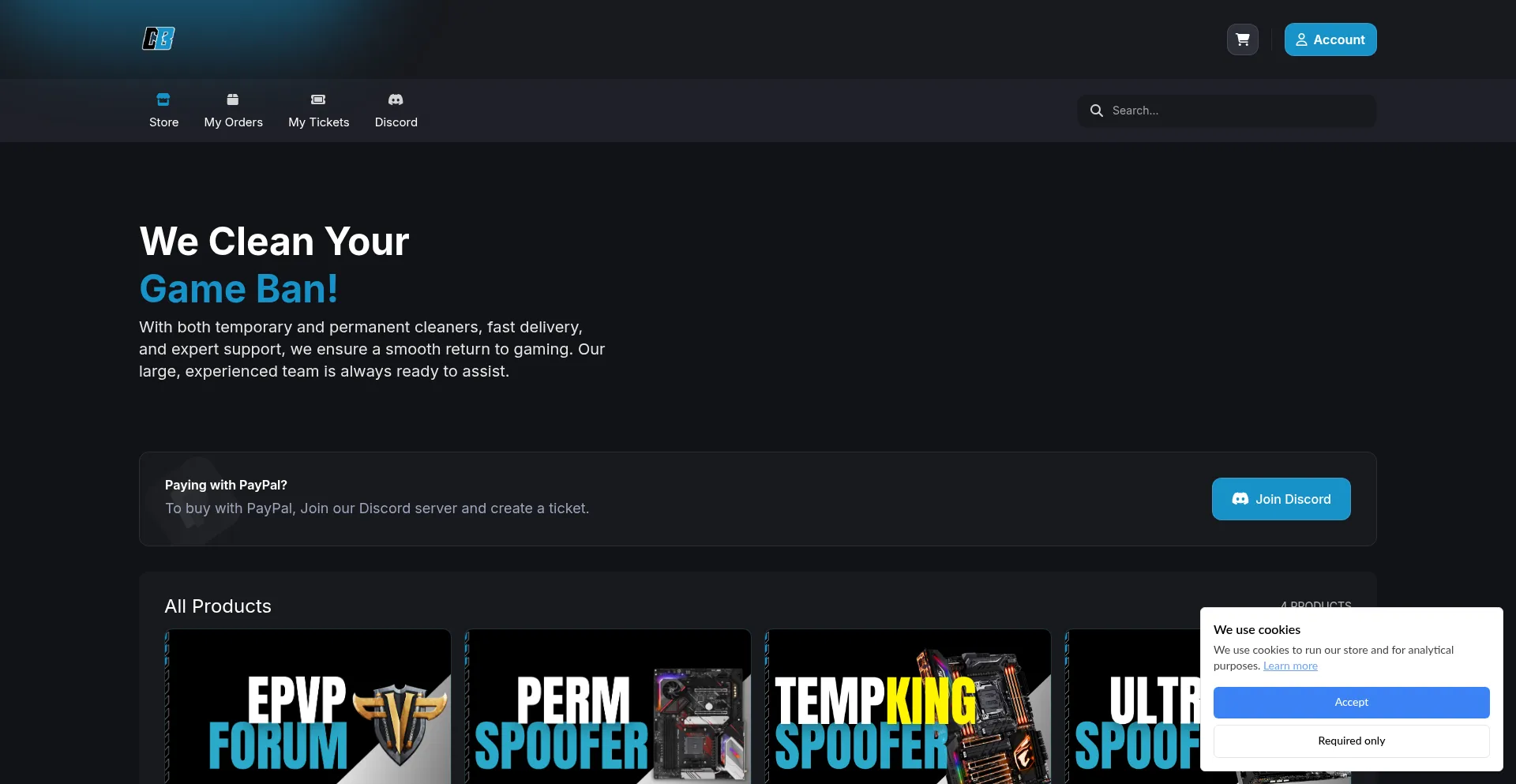Image resolution: width=1516 pixels, height=784 pixels.
Task: Click the Store icon in navigation
Action: click(163, 99)
